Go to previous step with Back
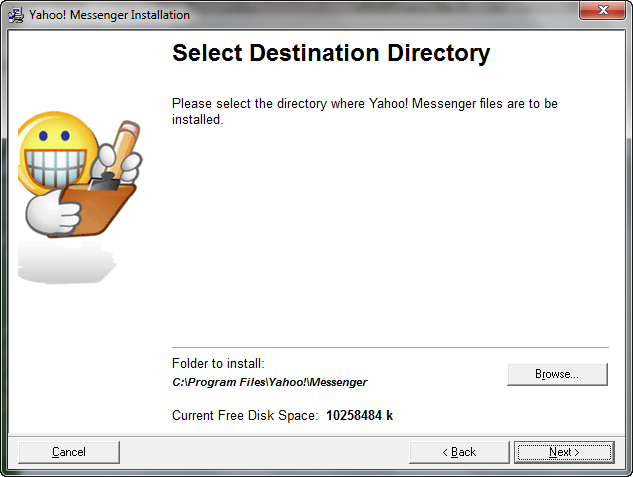633x477 pixels. click(459, 452)
